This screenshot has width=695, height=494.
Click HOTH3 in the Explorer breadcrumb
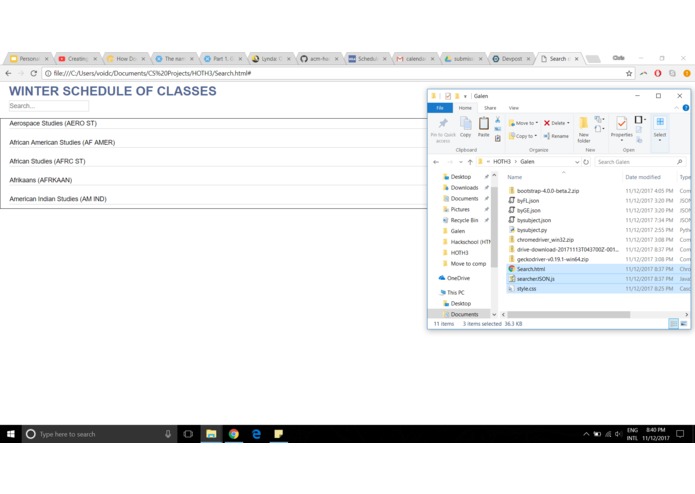click(502, 162)
